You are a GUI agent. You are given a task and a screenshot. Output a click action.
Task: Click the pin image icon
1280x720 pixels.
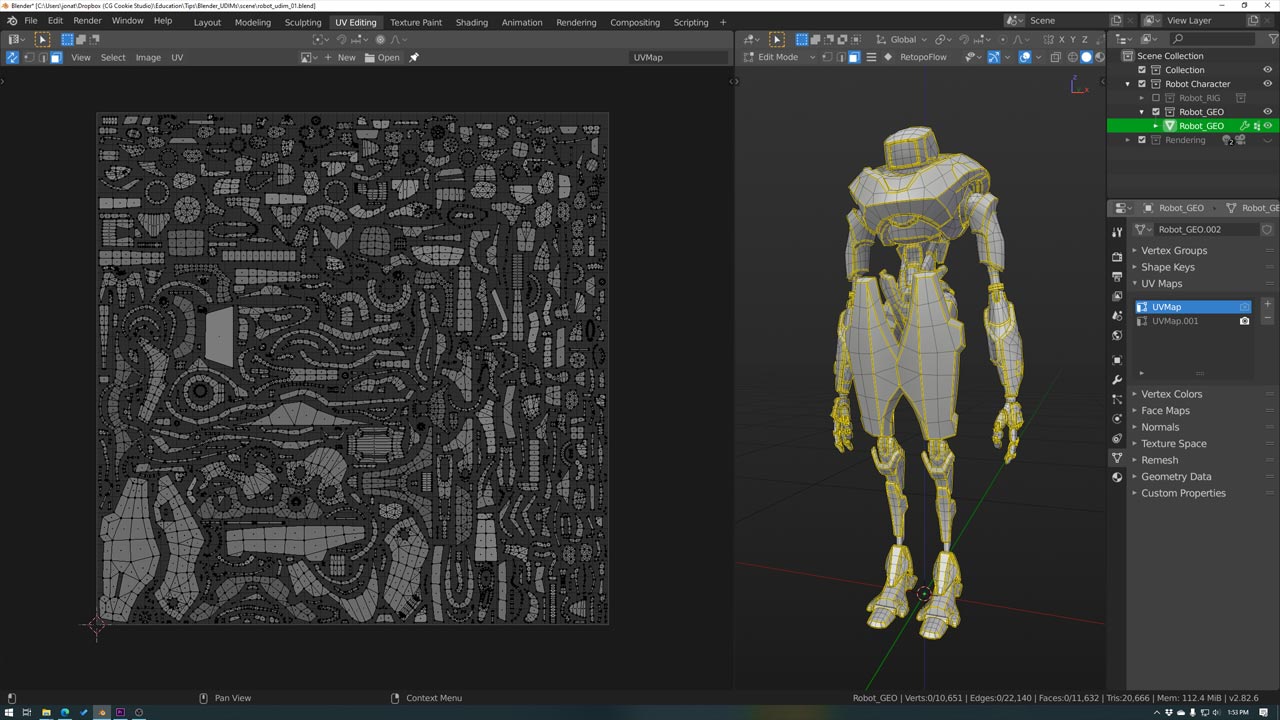tap(414, 57)
